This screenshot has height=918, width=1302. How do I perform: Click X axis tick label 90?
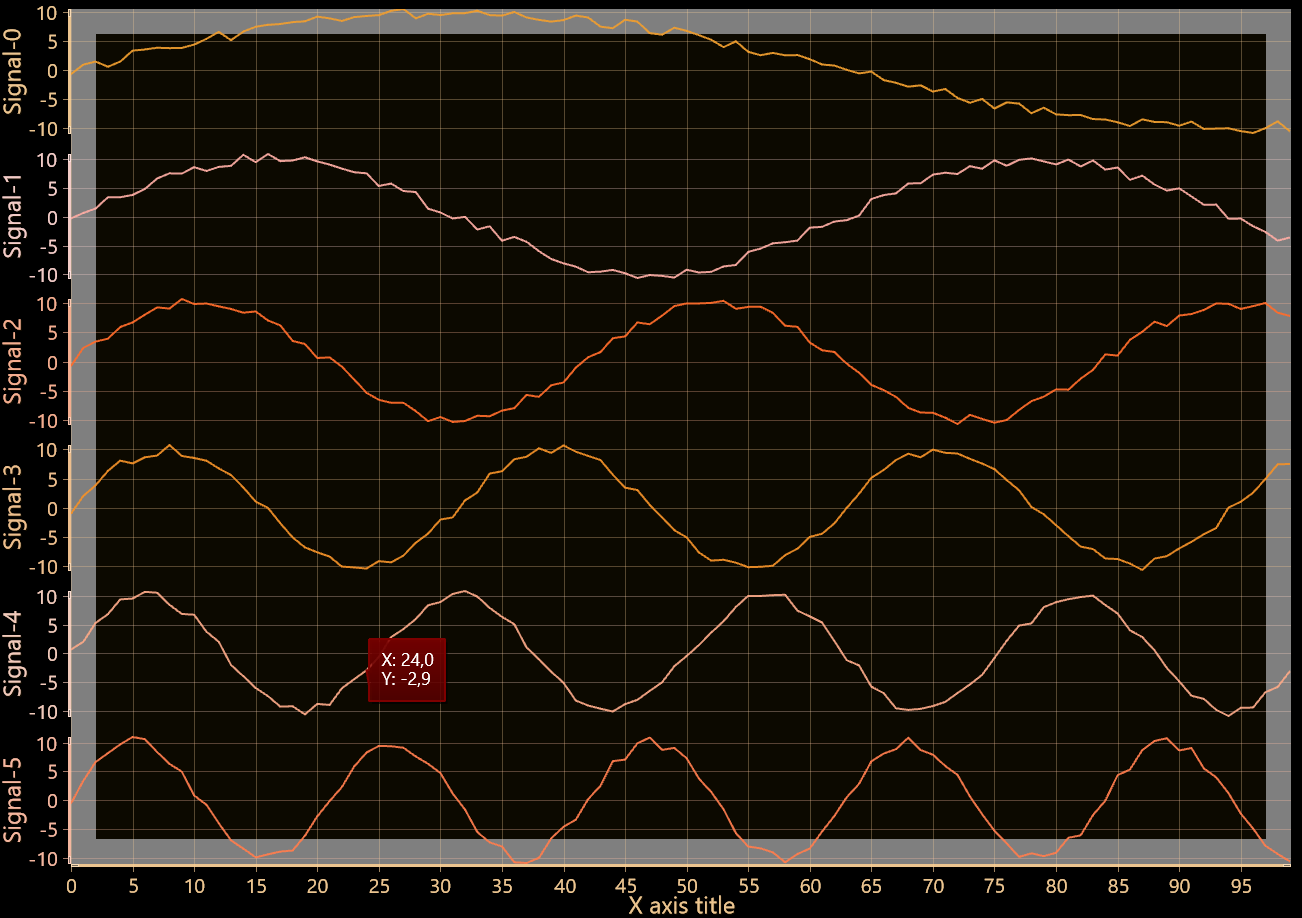(x=1180, y=886)
